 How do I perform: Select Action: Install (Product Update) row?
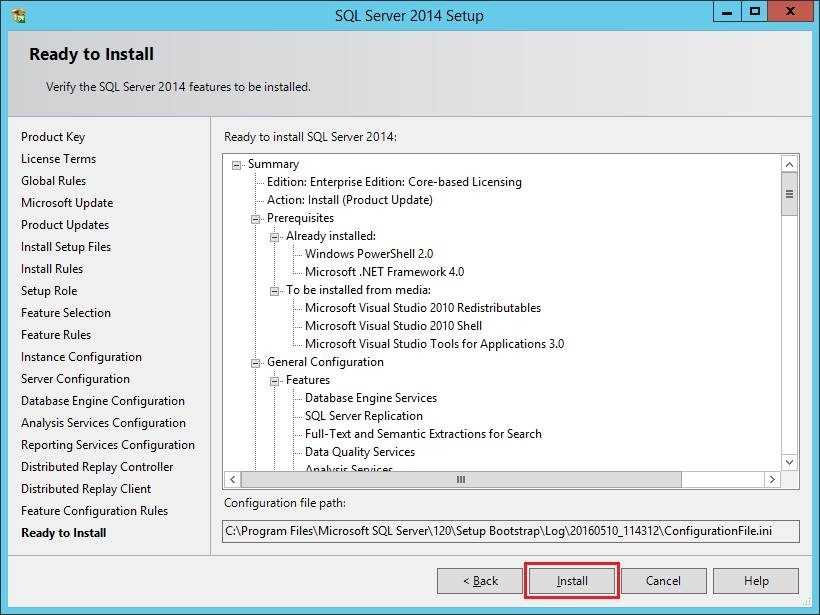[x=349, y=200]
